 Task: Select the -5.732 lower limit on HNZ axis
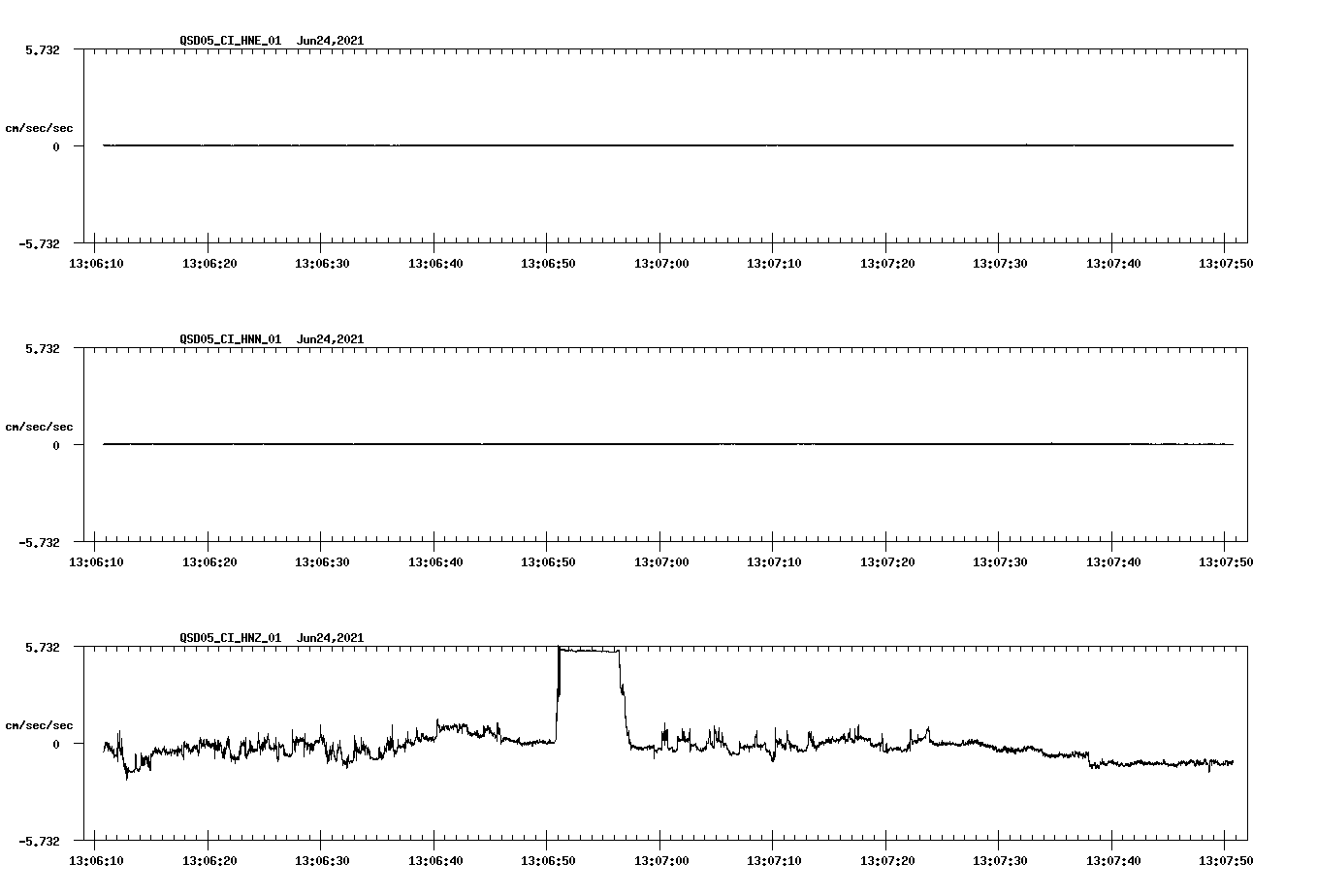tap(39, 841)
